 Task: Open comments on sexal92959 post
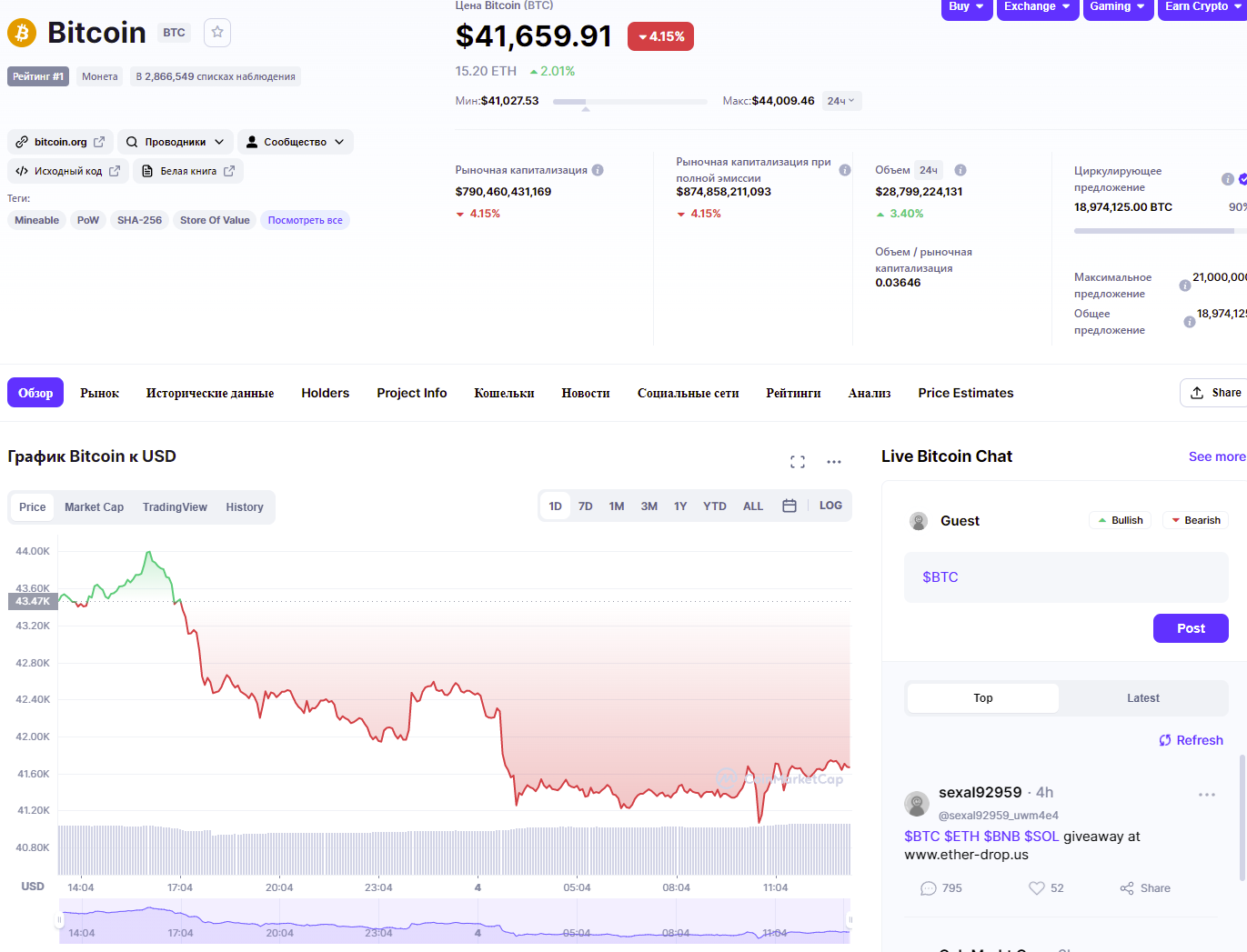coord(929,888)
